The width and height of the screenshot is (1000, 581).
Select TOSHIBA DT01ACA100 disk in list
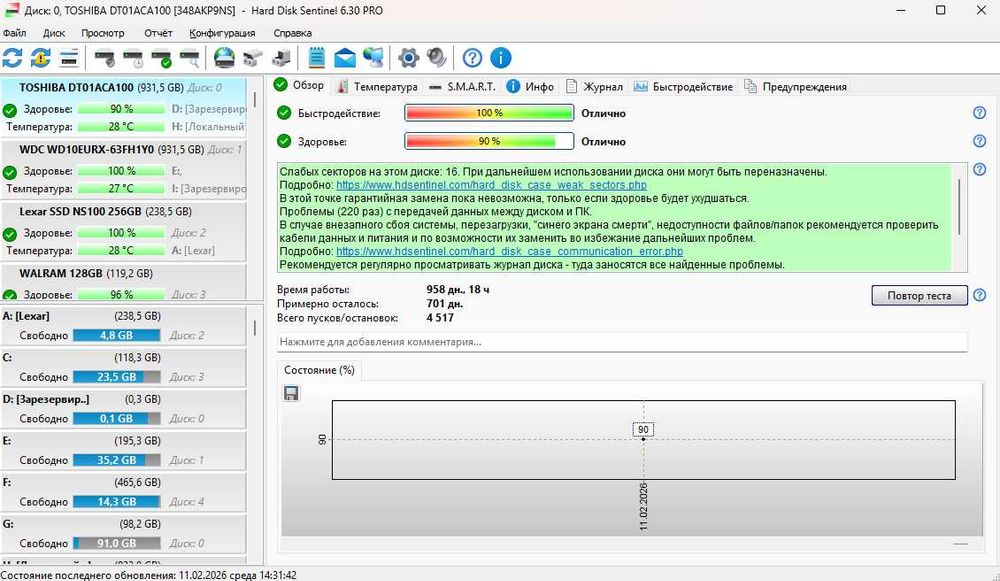(x=123, y=107)
